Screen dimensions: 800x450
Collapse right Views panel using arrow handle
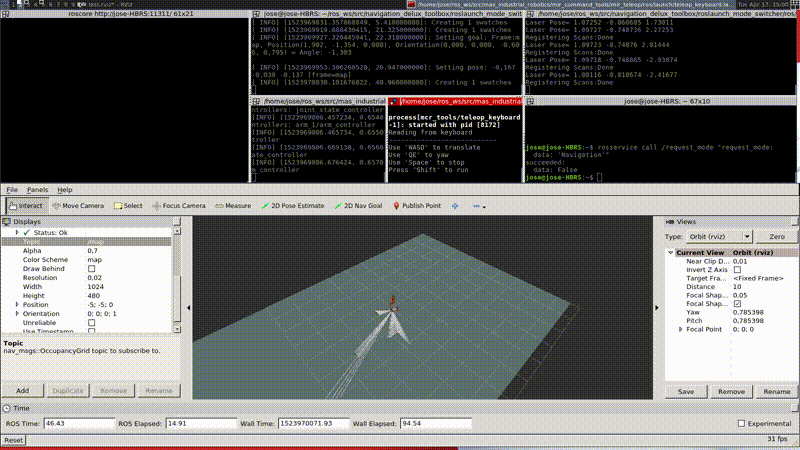click(x=657, y=308)
